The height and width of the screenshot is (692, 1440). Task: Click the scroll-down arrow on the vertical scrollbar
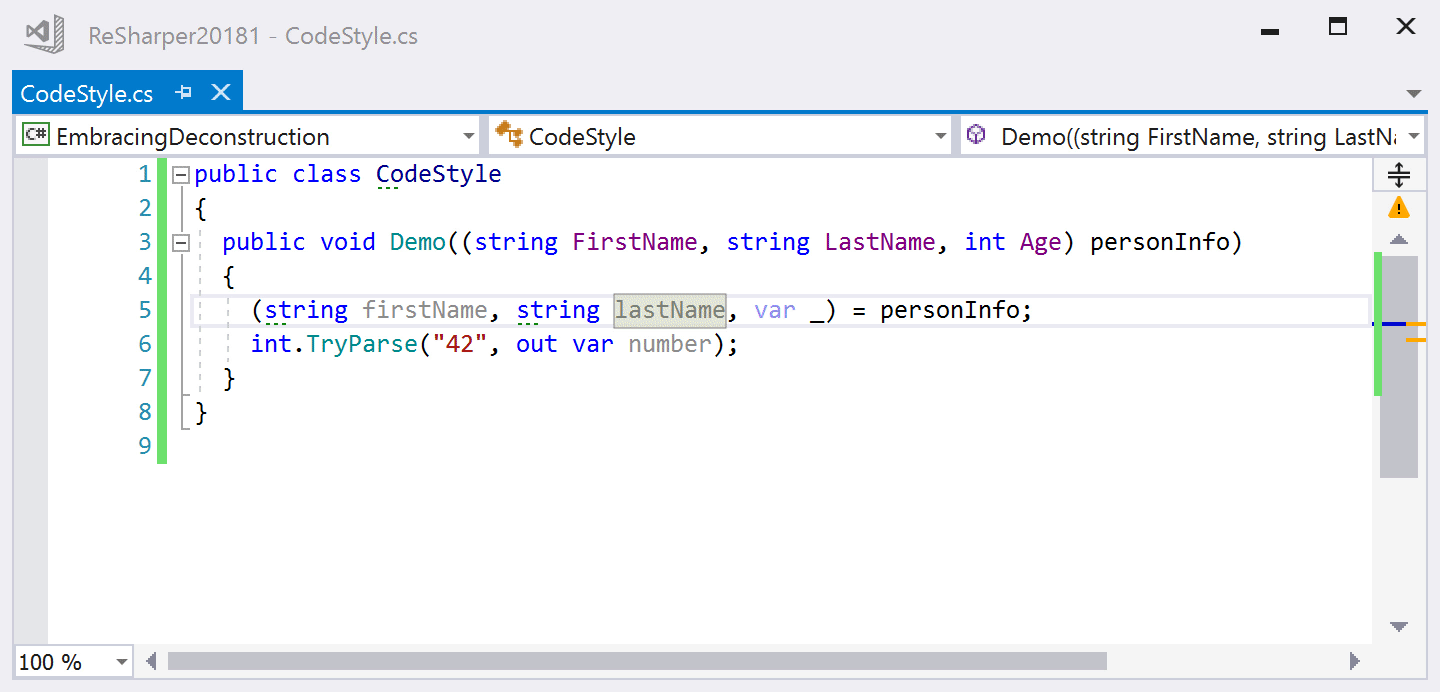(1398, 625)
